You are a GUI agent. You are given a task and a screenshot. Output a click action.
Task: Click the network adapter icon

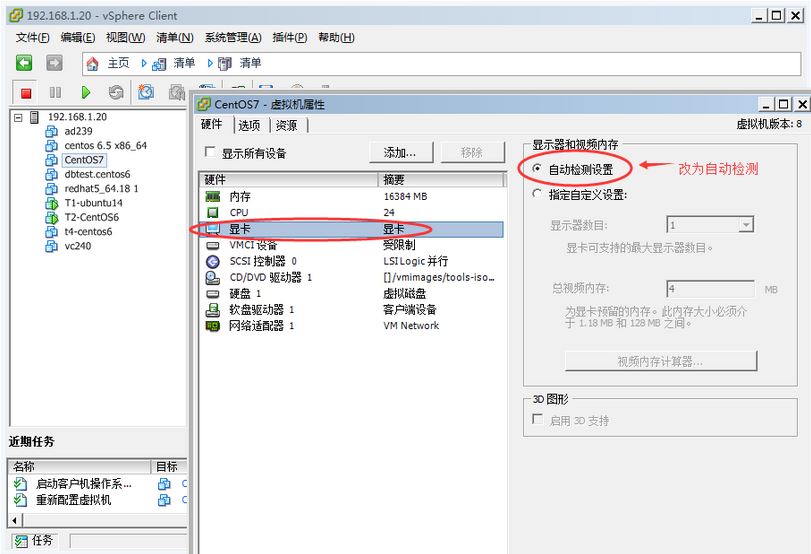[x=213, y=326]
